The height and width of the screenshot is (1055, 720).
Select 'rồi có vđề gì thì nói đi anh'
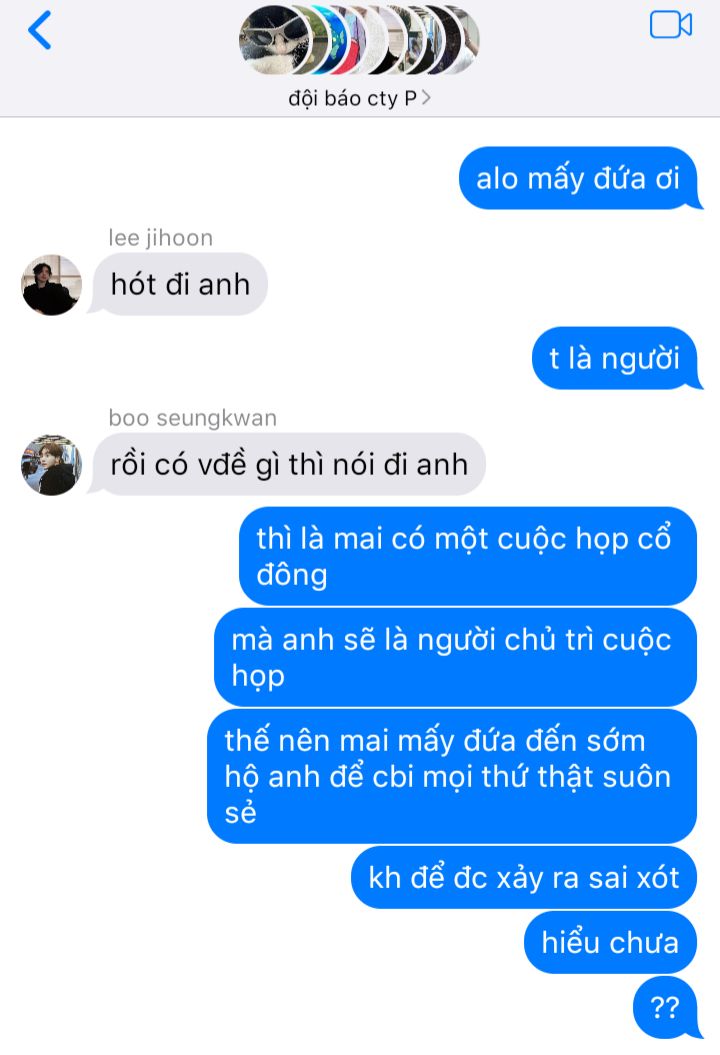(x=288, y=464)
